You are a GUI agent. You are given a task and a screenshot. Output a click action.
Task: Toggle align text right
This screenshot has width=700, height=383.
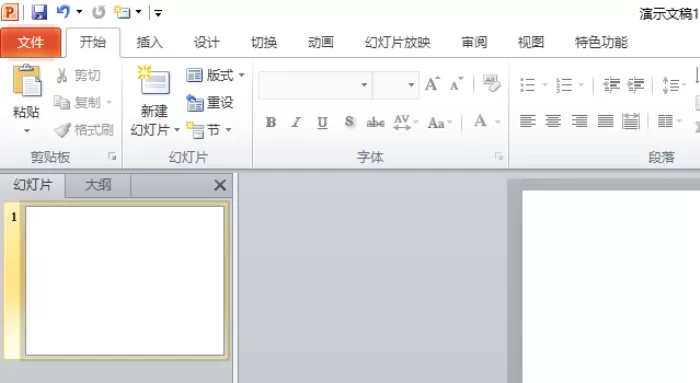(x=579, y=121)
